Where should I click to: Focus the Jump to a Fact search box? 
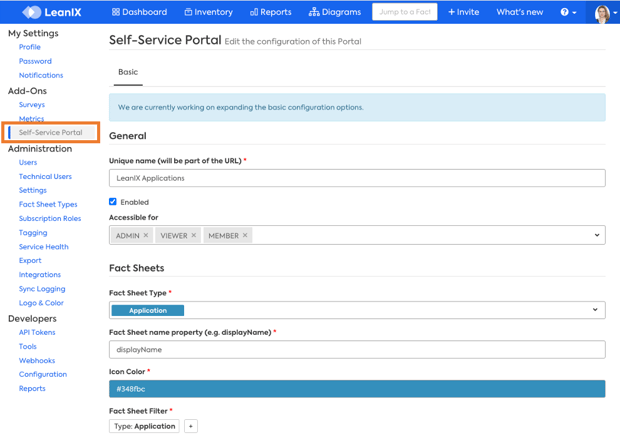coord(405,12)
